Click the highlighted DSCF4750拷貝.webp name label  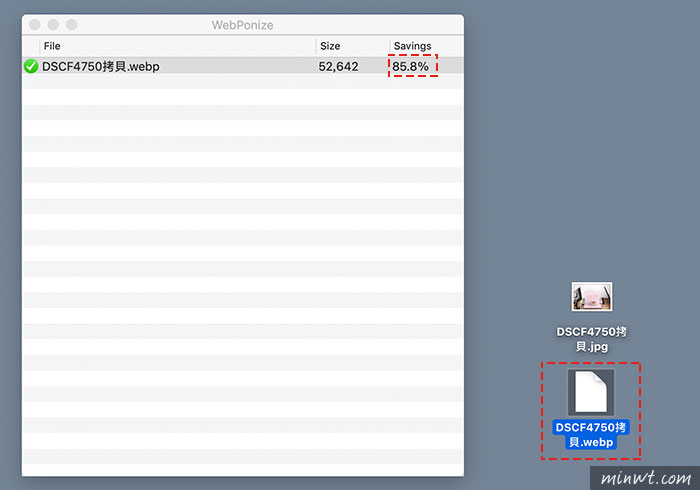591,434
